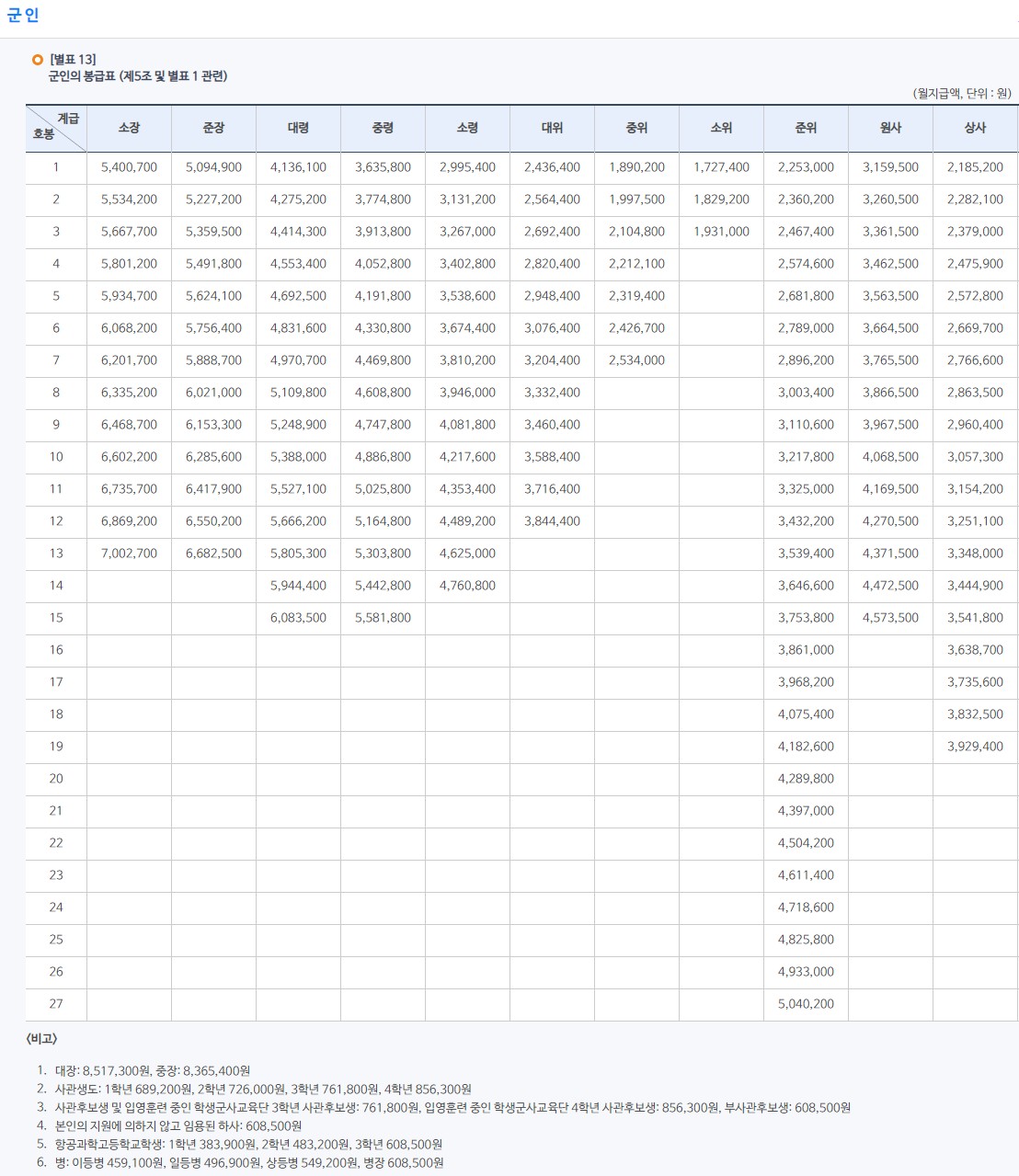Viewport: 1019px width, 1176px height.
Task: Select remark 5 about 항공과학고등학교학생
Action: coord(248,1145)
